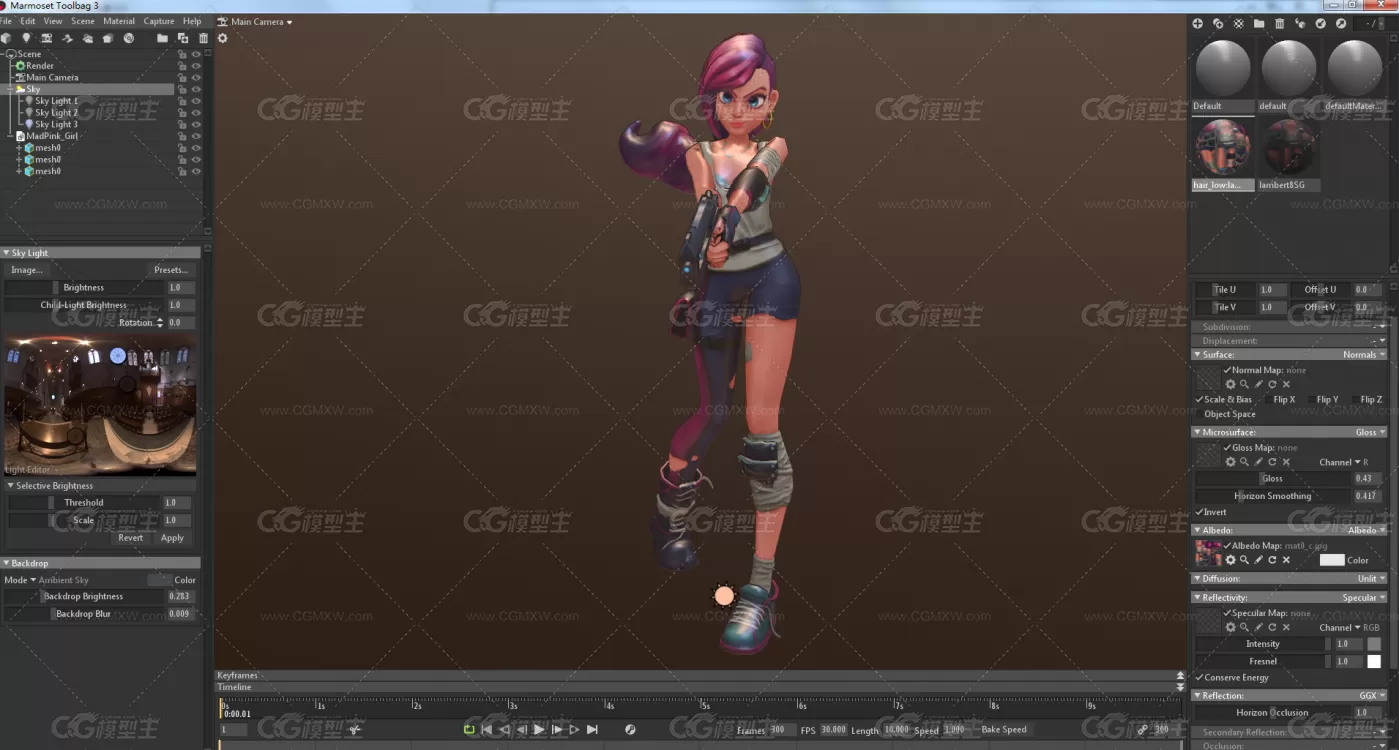
Task: Add shadow catcher from scene toolbar
Action: (x=68, y=38)
